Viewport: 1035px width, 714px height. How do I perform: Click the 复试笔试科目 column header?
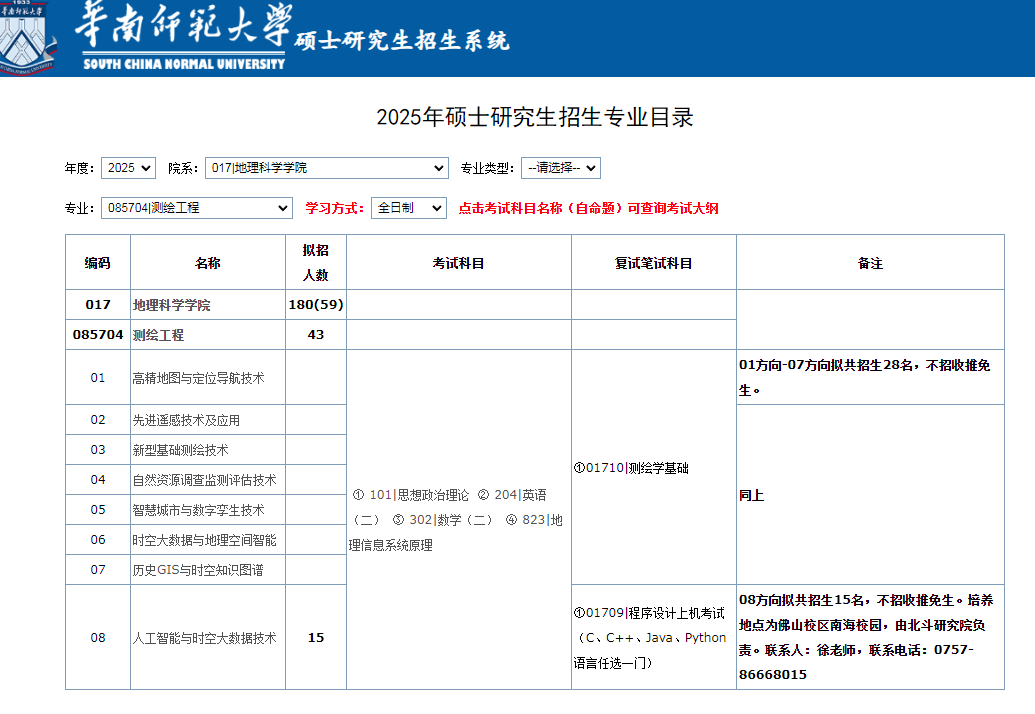[x=653, y=263]
